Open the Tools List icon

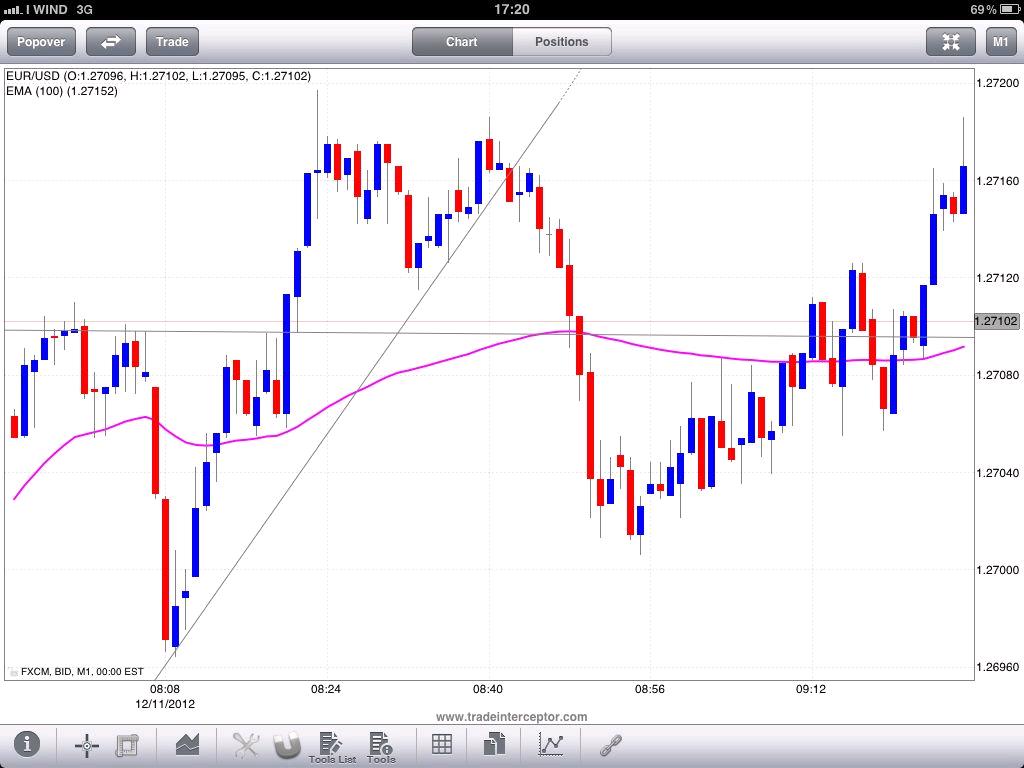pos(332,747)
